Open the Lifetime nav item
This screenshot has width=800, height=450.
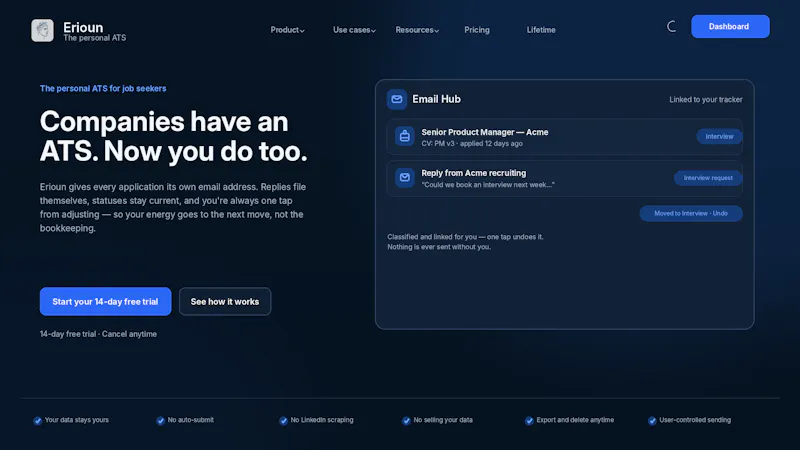[541, 30]
